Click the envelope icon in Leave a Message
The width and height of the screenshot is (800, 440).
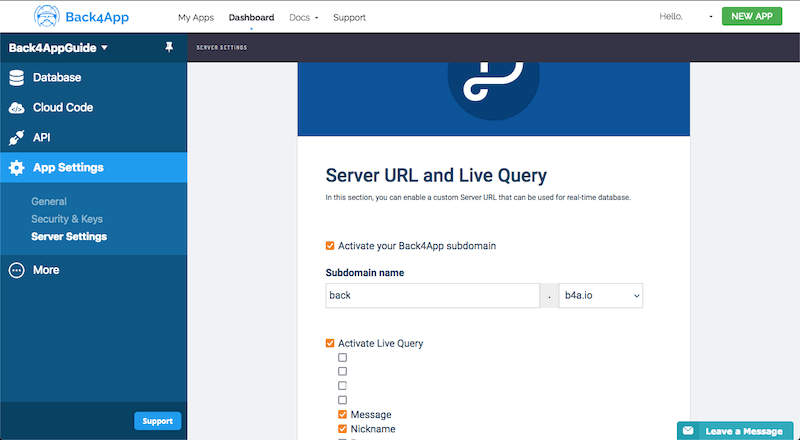[x=688, y=431]
